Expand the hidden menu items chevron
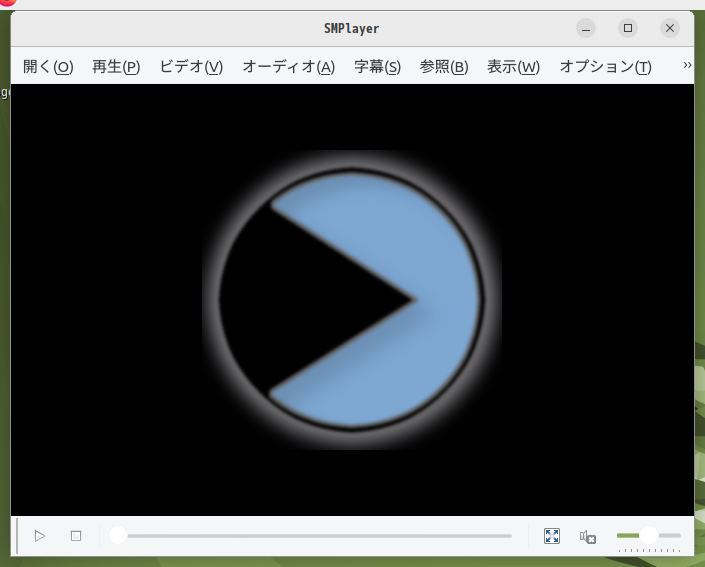Screen dimensions: 705x567 click(x=687, y=65)
